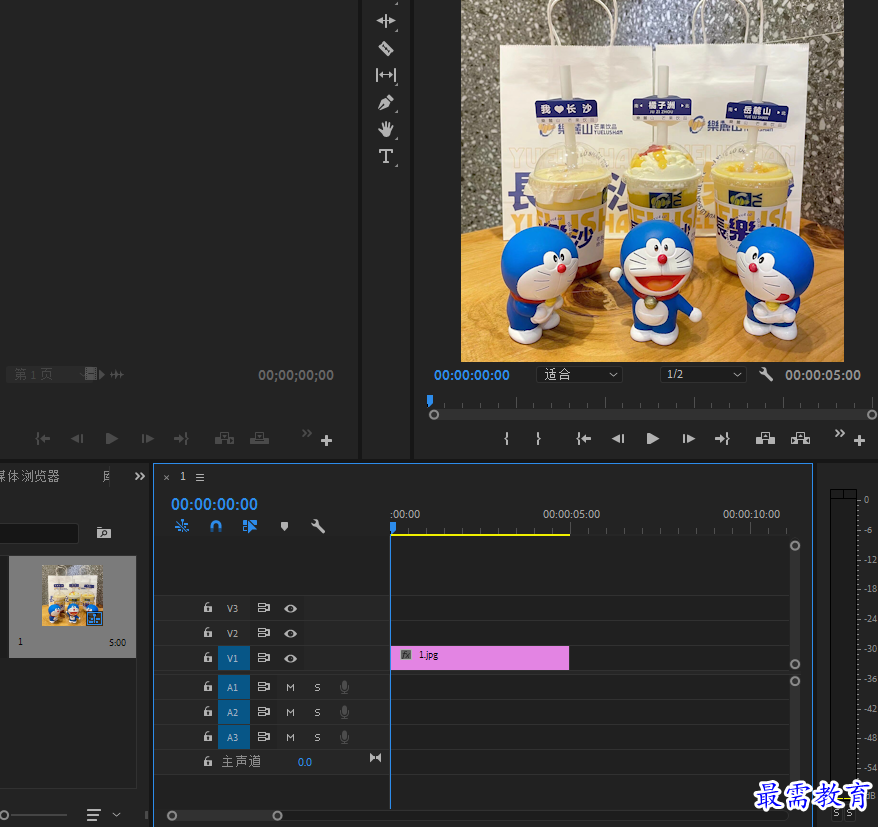This screenshot has width=878, height=827.
Task: Open Timeline display settings wrench
Action: click(318, 526)
